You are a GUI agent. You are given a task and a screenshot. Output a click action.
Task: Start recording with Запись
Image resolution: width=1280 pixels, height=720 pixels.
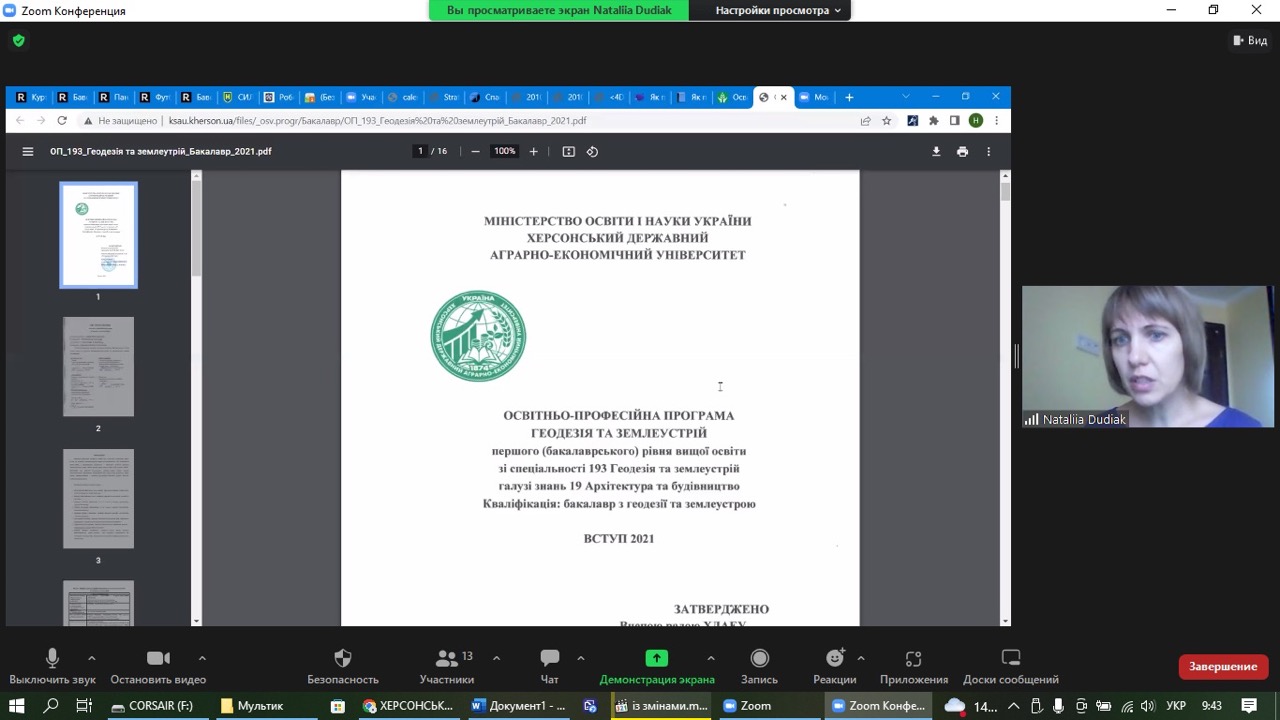click(760, 667)
